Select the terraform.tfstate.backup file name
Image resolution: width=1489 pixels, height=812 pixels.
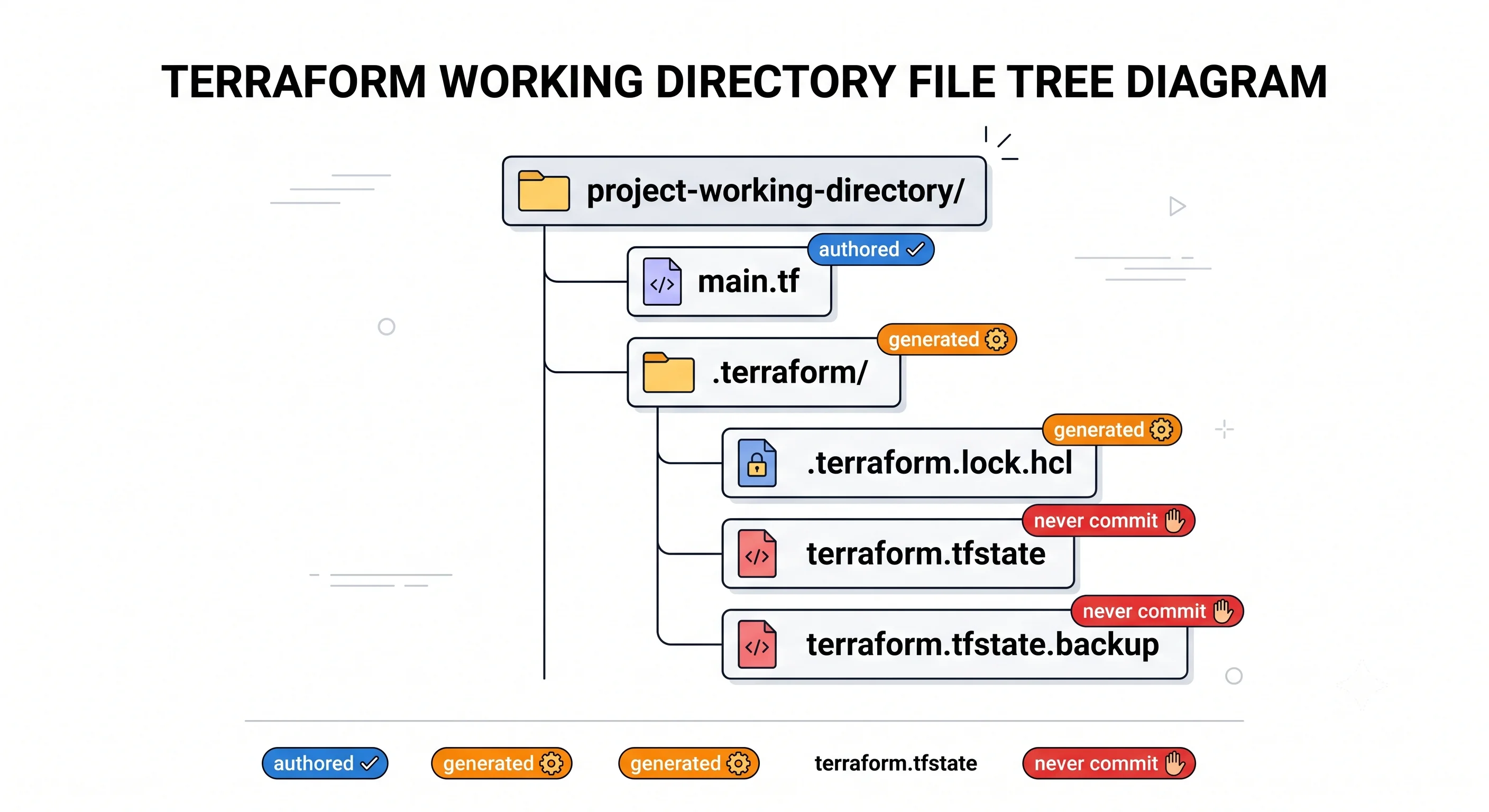(x=982, y=644)
